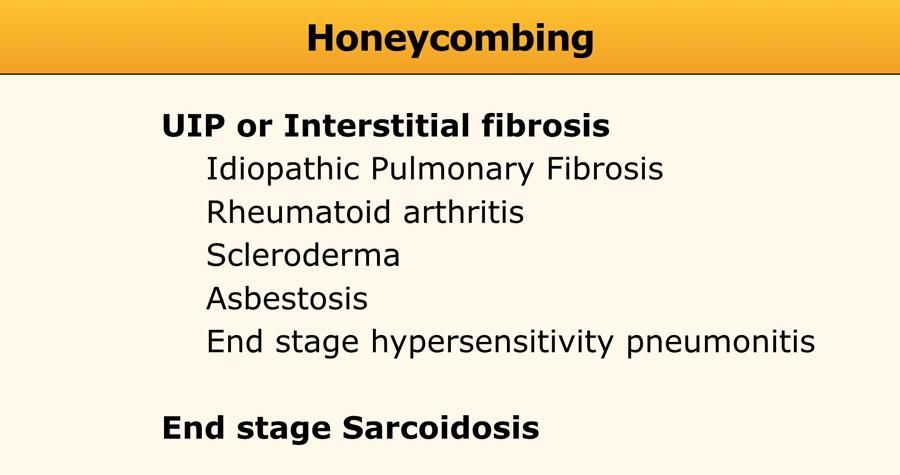
Task: Click the word or in the UIP heading
Action: pos(255,127)
